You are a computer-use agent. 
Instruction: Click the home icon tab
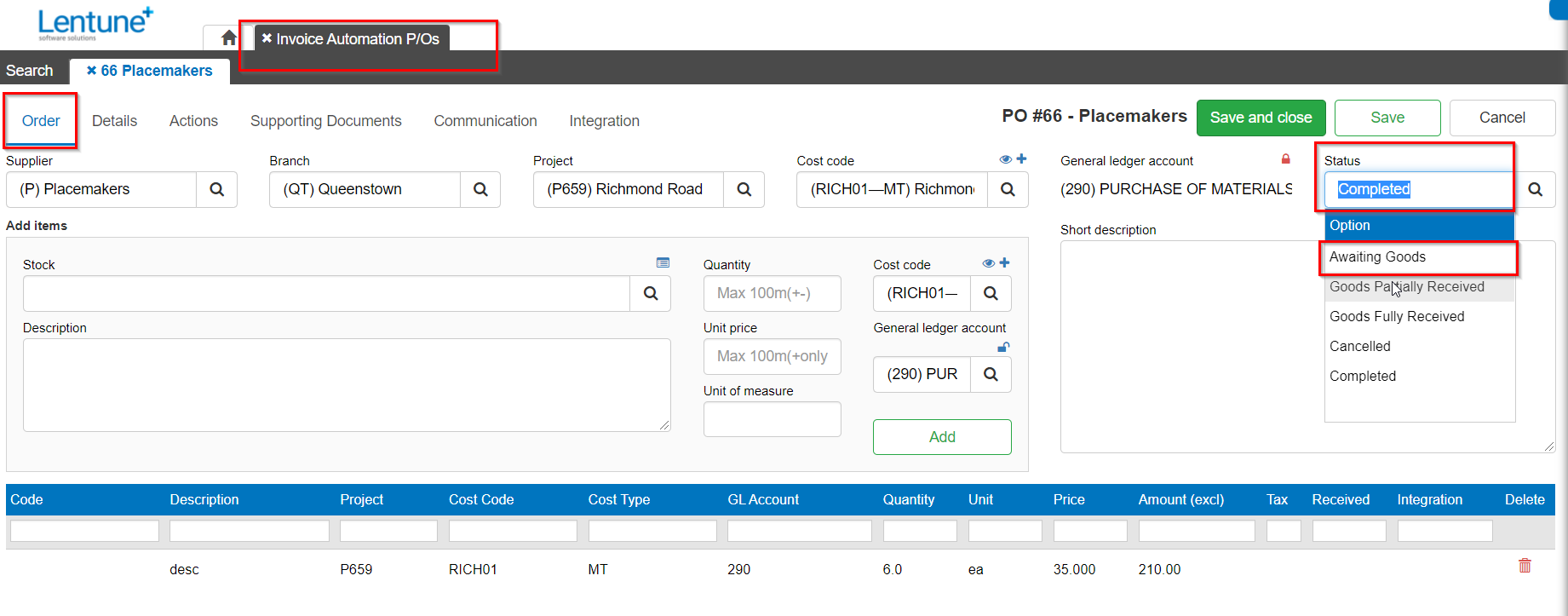(x=228, y=38)
